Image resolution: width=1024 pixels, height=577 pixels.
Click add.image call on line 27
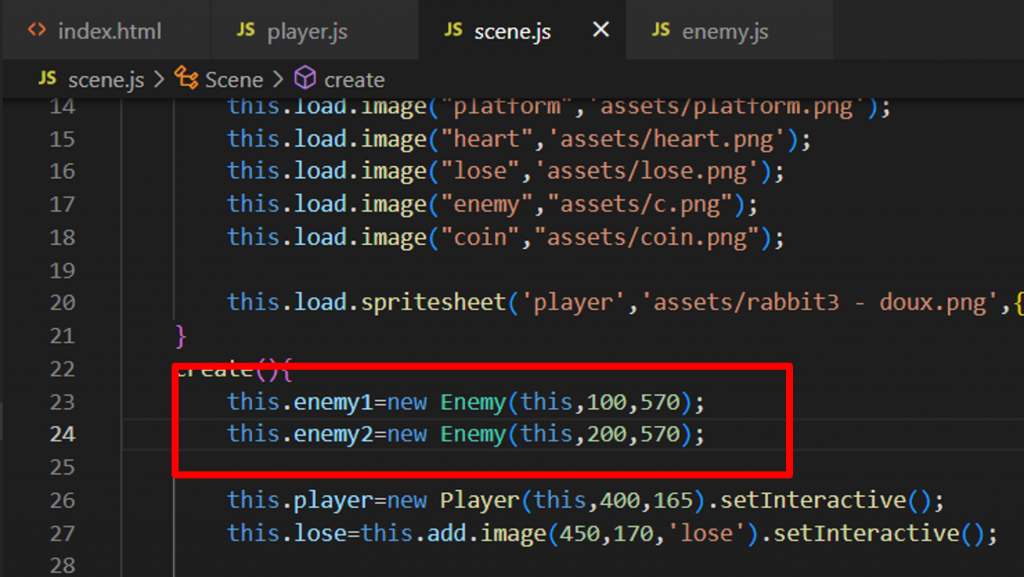pos(487,533)
